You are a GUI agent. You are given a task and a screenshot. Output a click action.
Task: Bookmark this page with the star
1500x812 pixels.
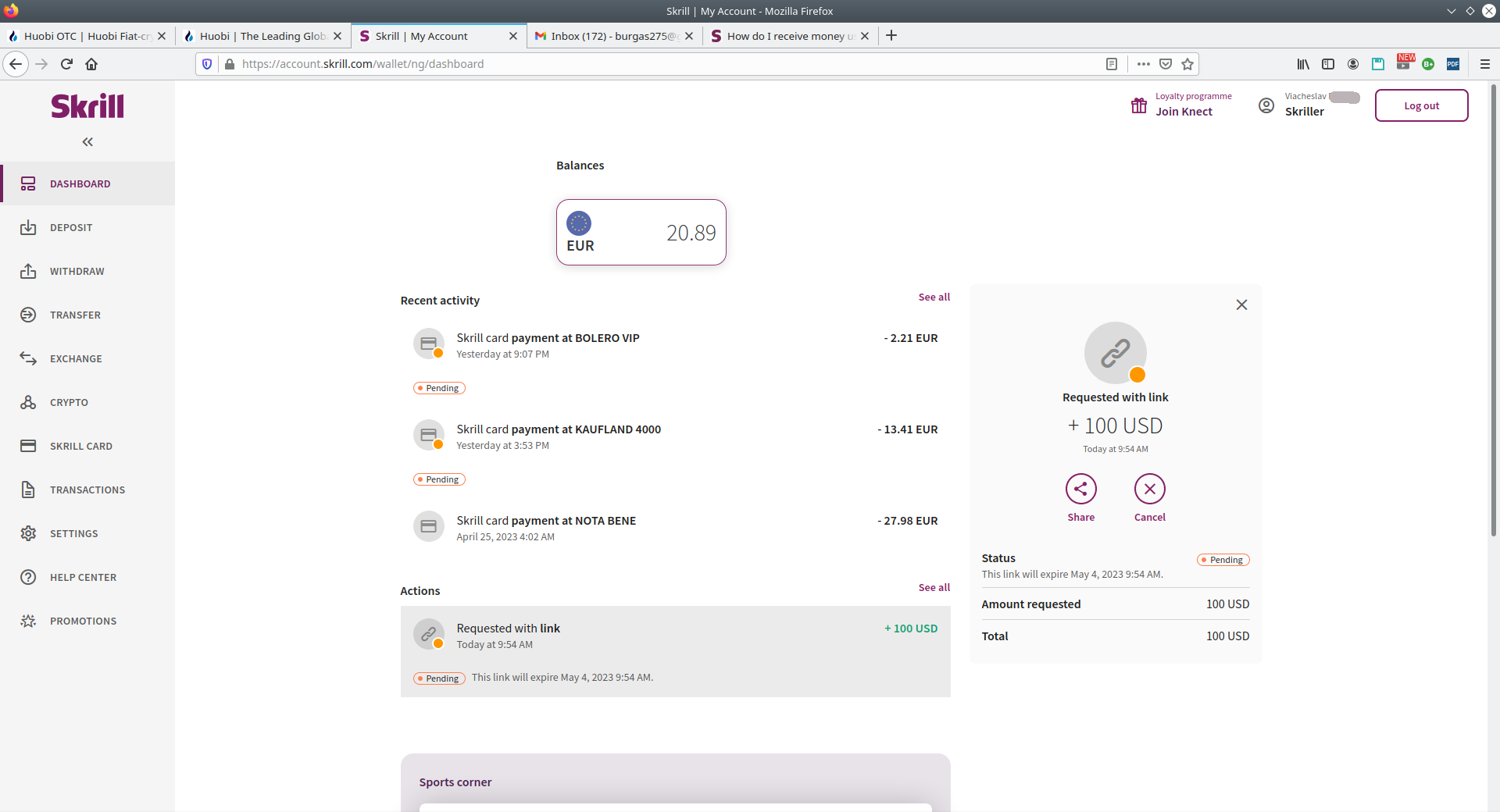click(1187, 64)
